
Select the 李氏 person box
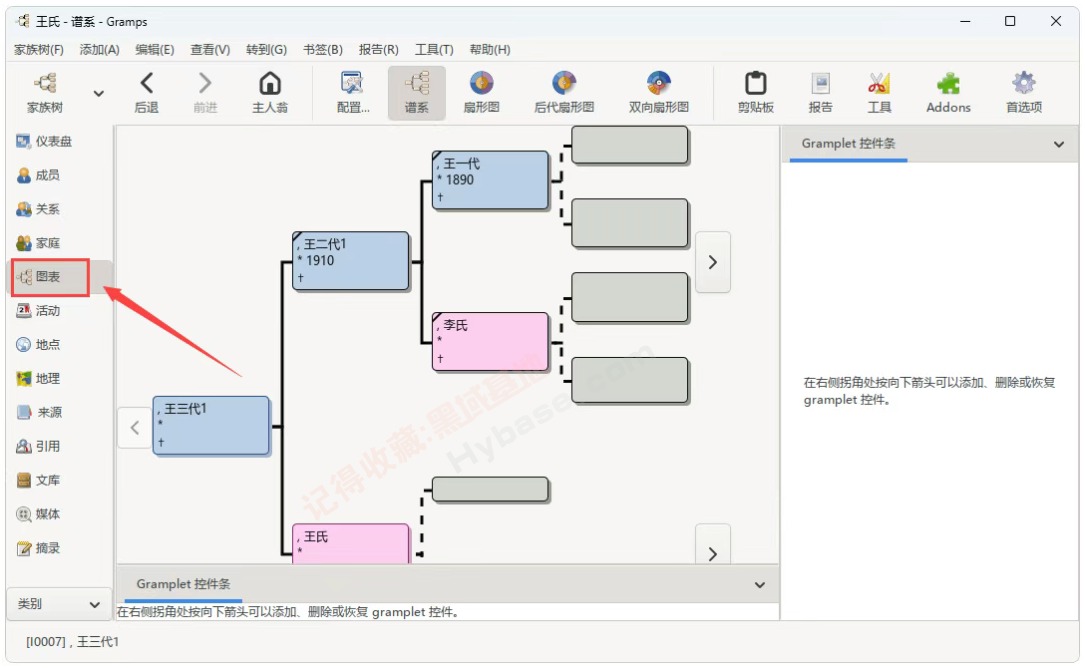coord(491,342)
